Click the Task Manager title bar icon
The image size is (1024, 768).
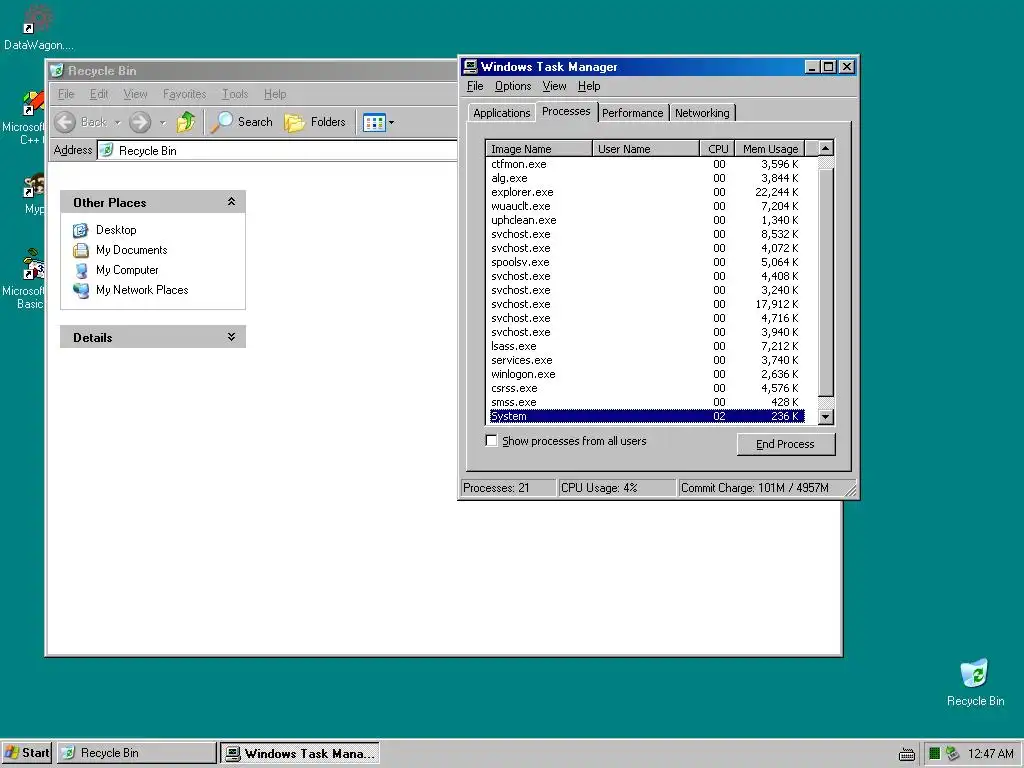470,67
